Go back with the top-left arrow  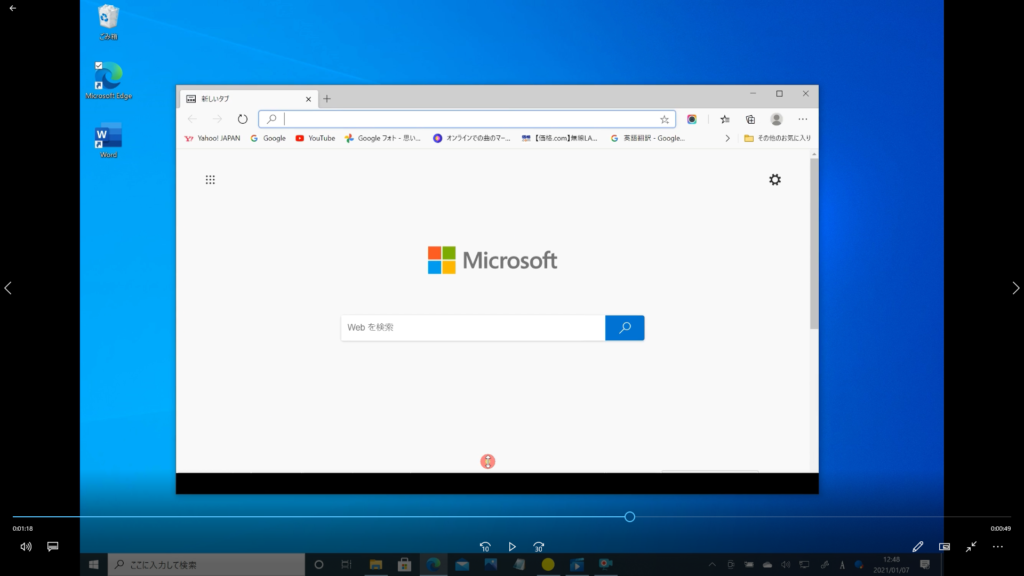pyautogui.click(x=13, y=8)
